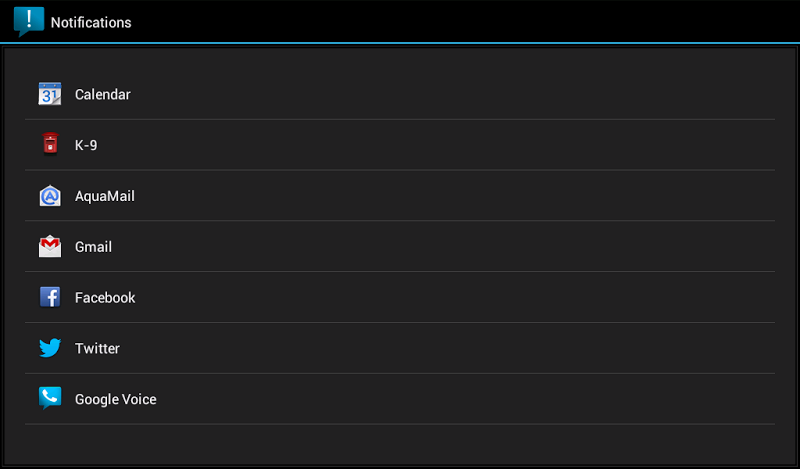
Task: Tap the Notifications exclamation bubble icon
Action: click(29, 22)
